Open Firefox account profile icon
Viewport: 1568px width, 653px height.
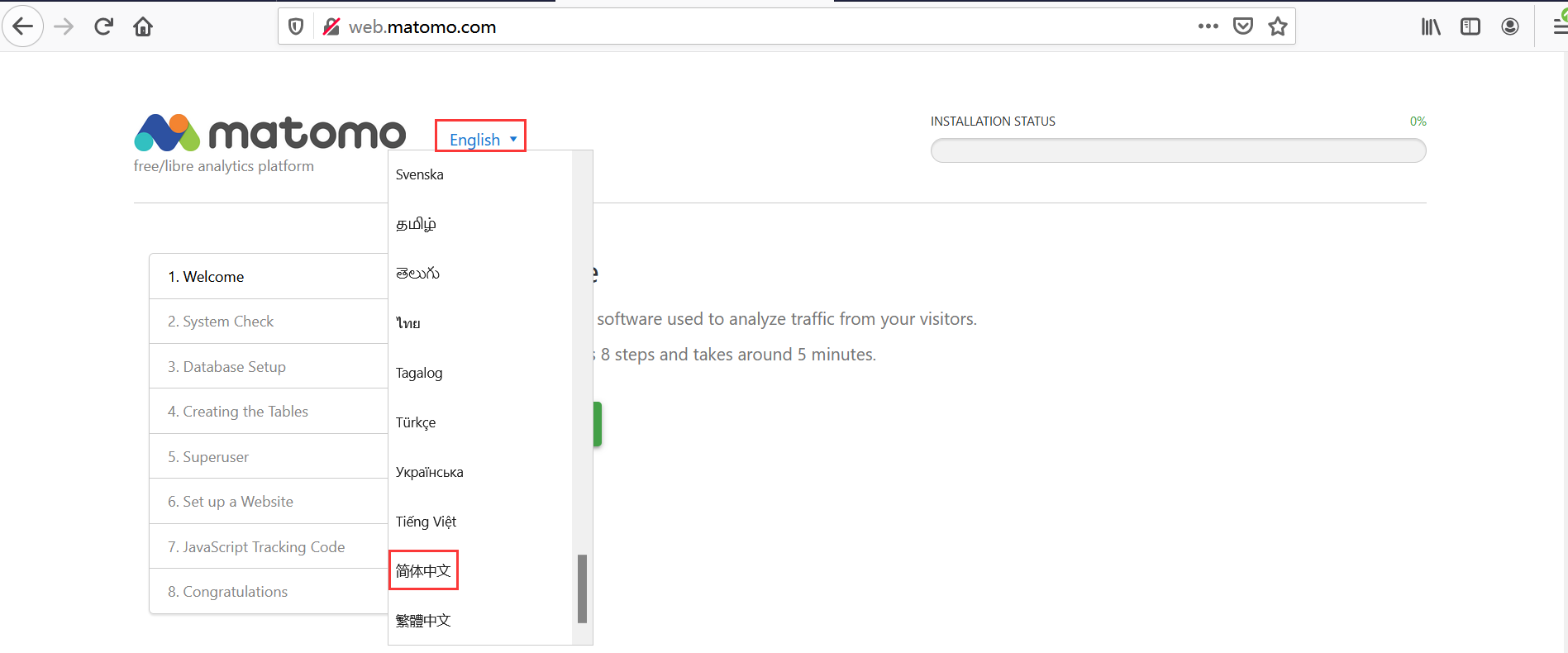[x=1510, y=26]
